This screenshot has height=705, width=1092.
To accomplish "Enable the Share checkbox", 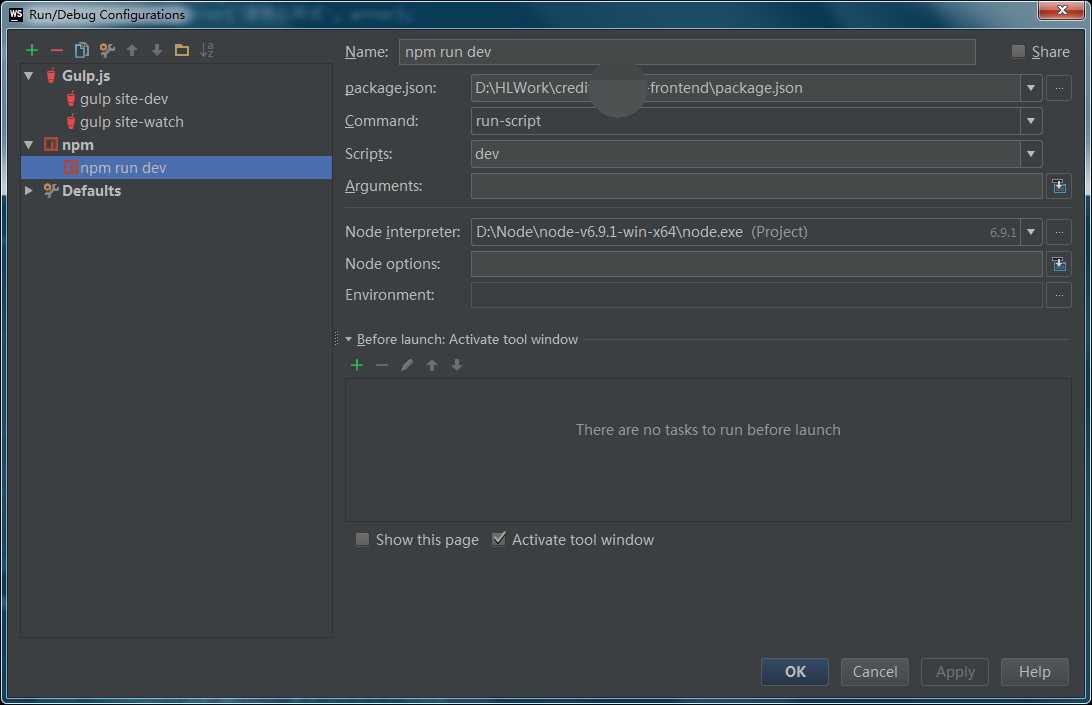I will tap(1018, 51).
